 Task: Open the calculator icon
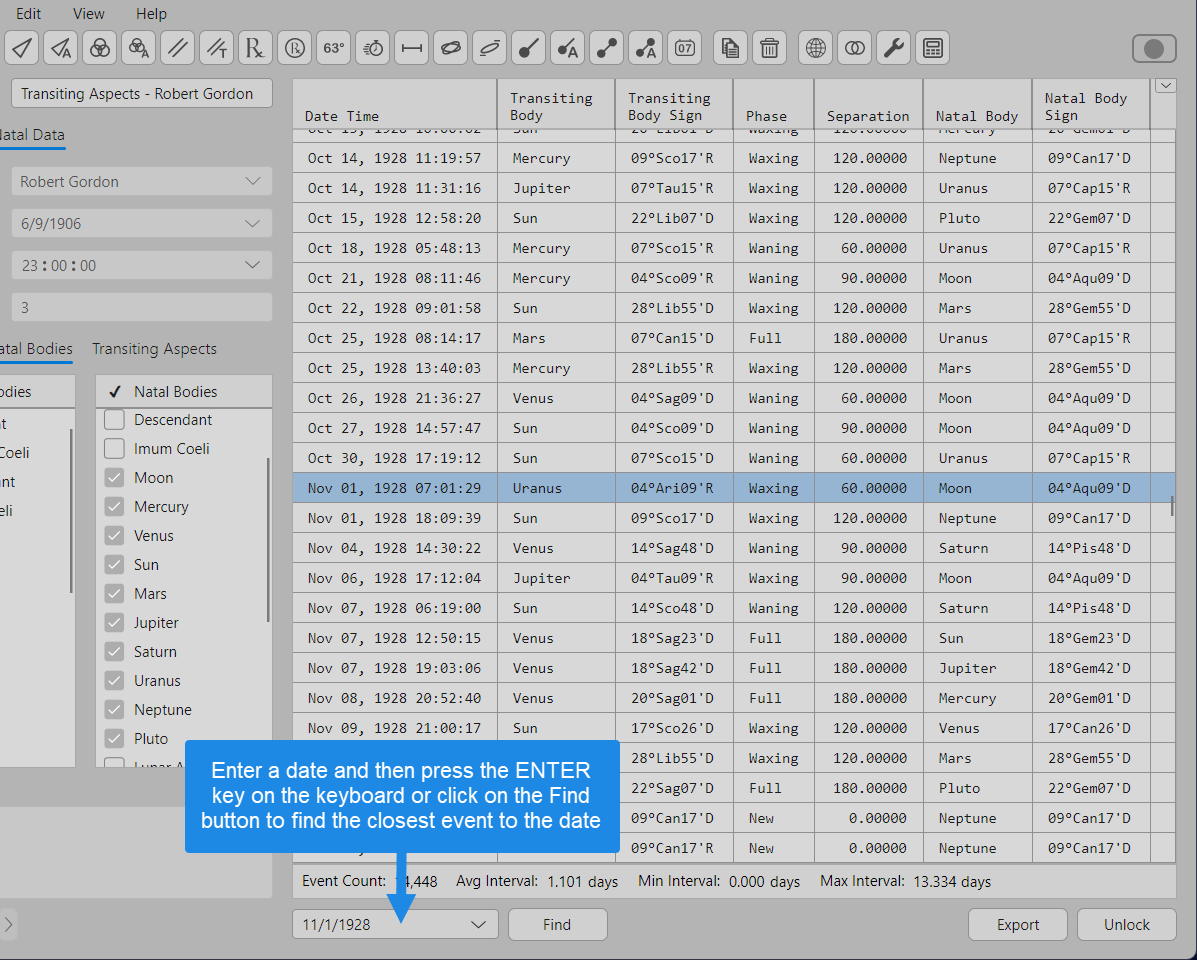tap(932, 47)
